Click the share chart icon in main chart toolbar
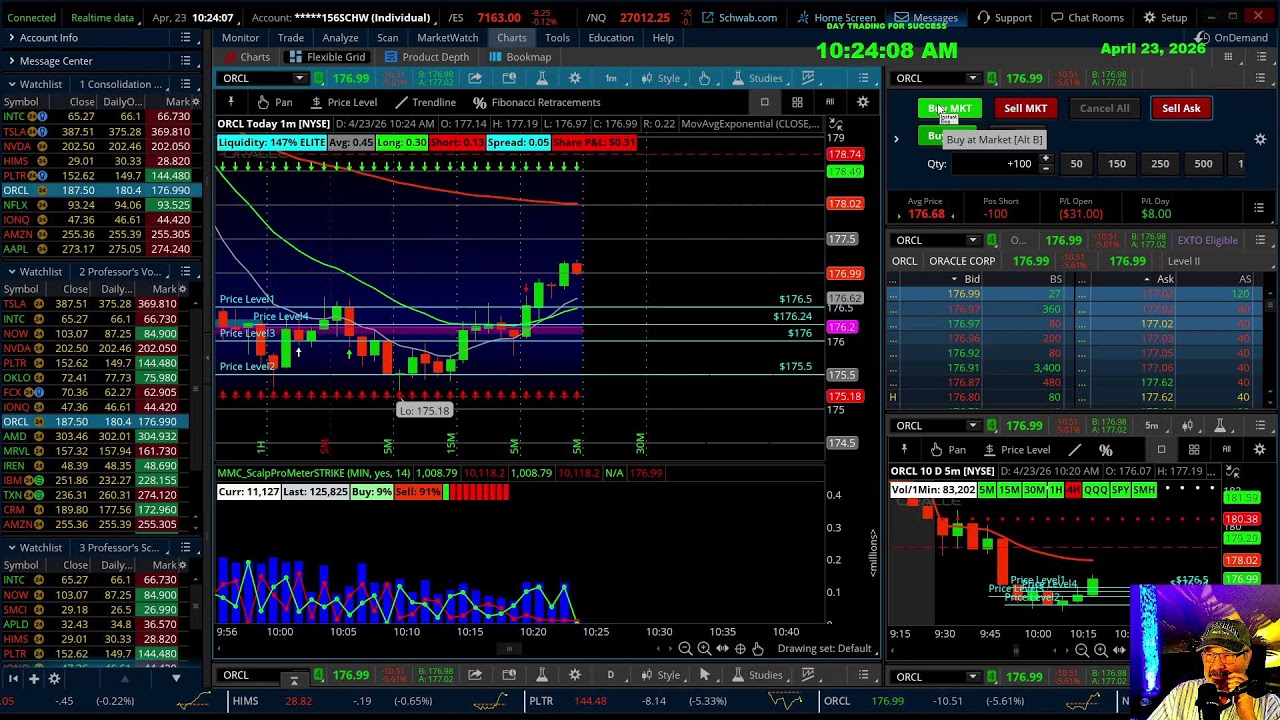 point(475,78)
